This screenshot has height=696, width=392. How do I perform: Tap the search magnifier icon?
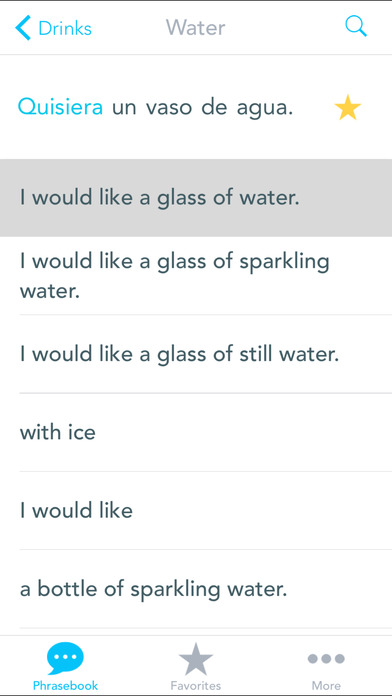tap(356, 27)
